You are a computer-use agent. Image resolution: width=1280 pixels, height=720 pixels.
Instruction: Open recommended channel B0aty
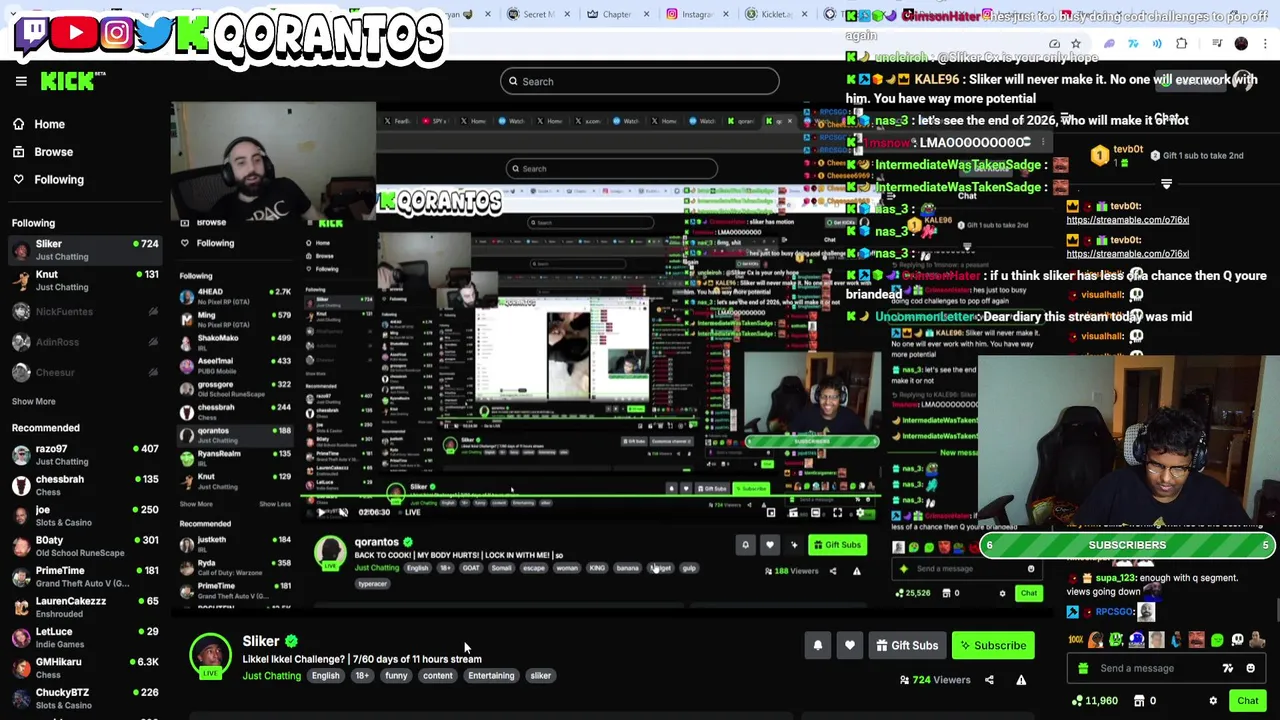(x=85, y=546)
